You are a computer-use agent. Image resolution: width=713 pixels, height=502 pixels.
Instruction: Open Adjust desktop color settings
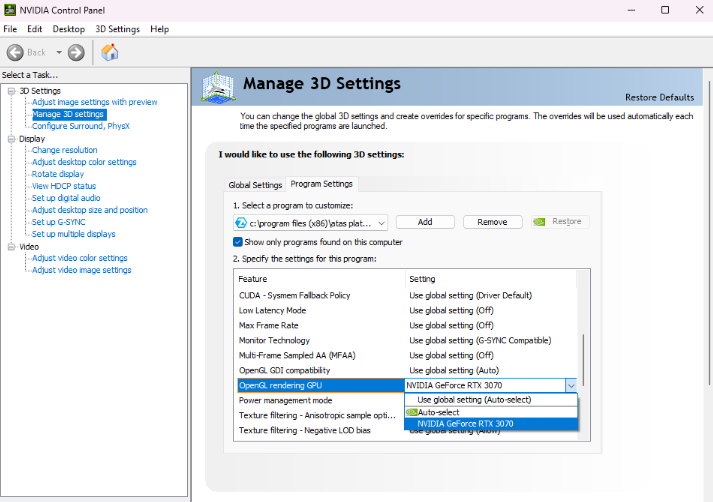84,162
